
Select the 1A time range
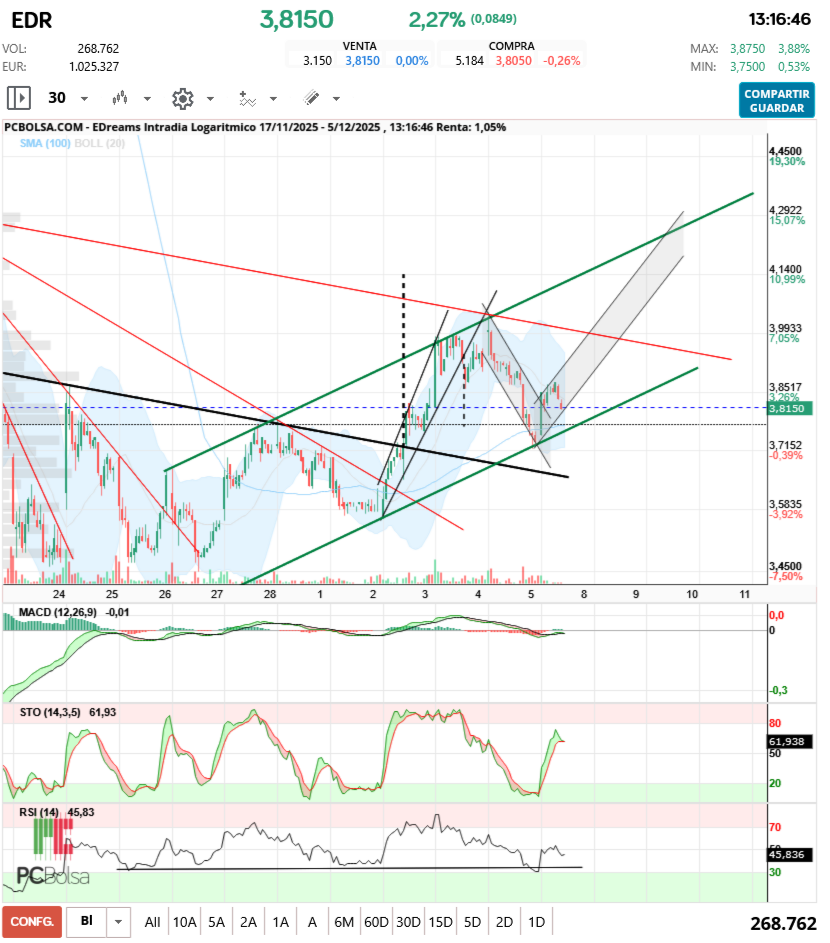(280, 922)
